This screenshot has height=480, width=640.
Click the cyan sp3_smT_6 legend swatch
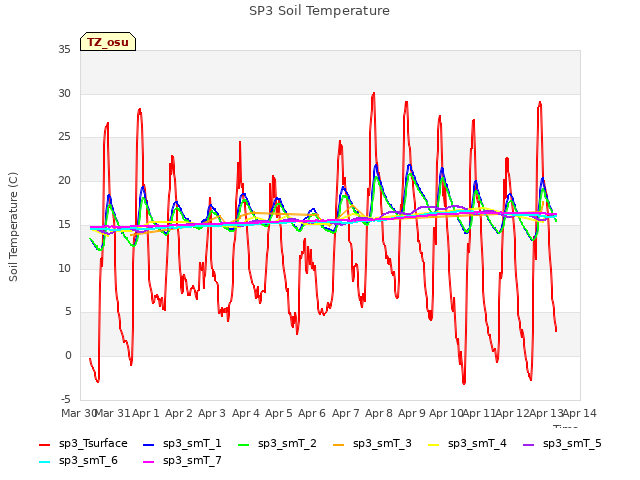point(44,462)
